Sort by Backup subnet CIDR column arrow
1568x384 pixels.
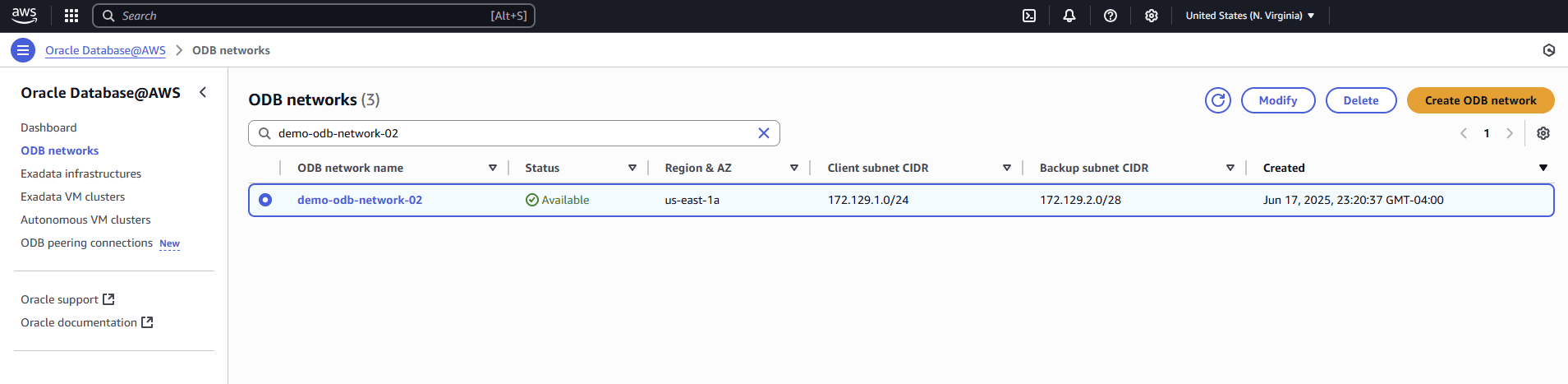(1230, 168)
